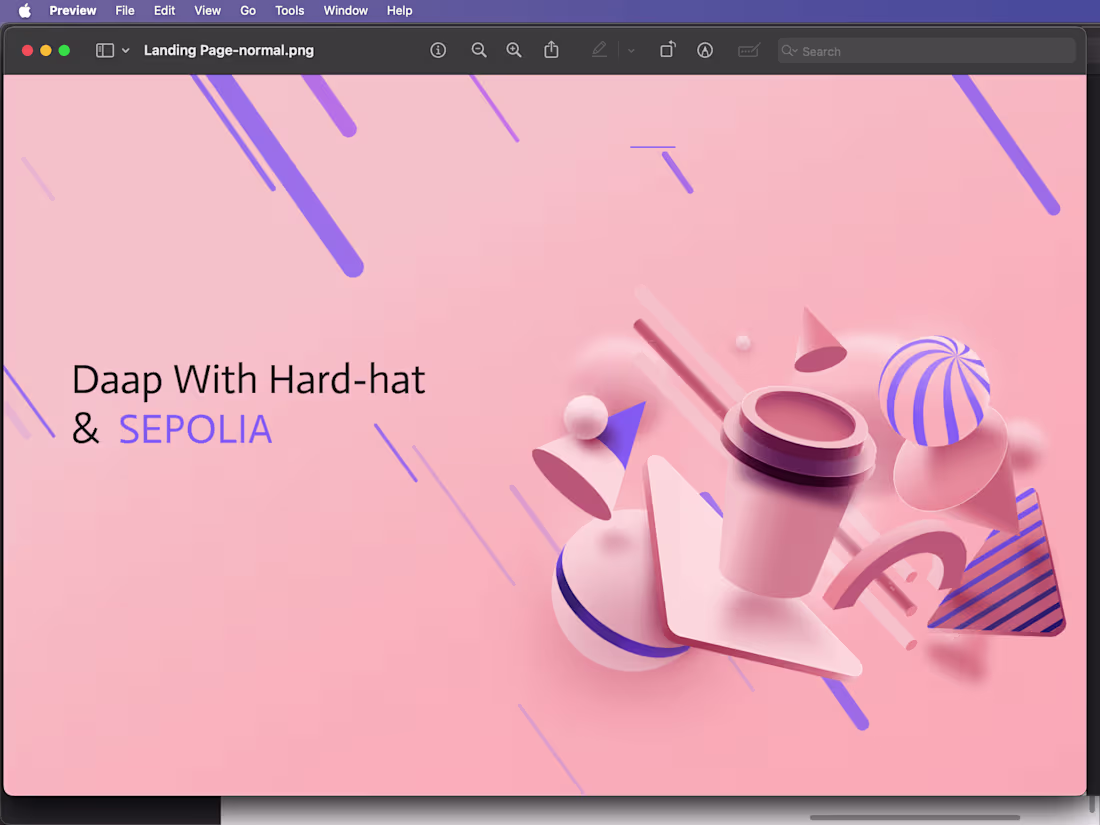Toggle the Markup pencil-in-circle tool
The image size is (1100, 825).
coord(705,50)
